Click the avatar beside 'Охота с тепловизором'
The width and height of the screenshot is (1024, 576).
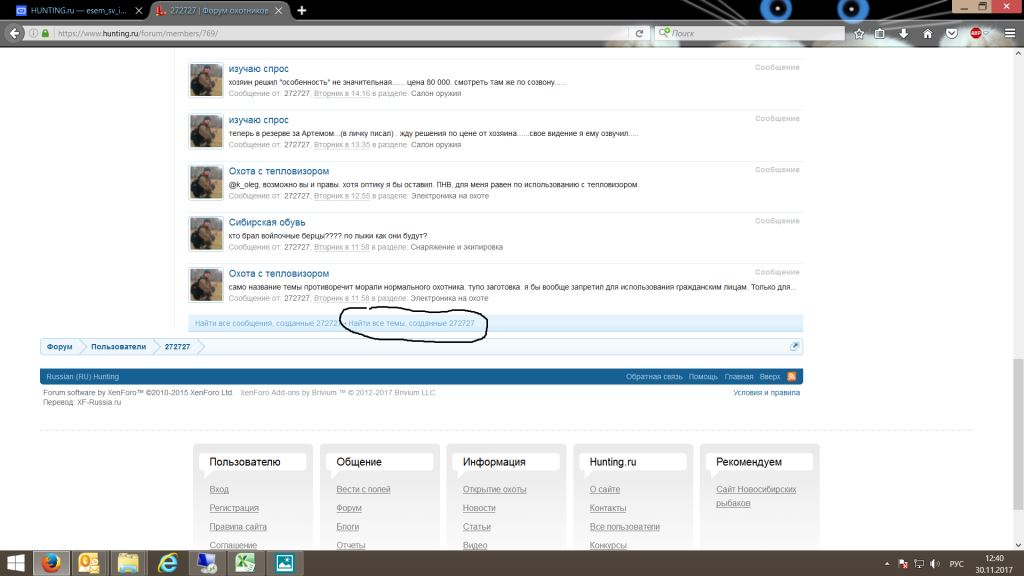(206, 183)
